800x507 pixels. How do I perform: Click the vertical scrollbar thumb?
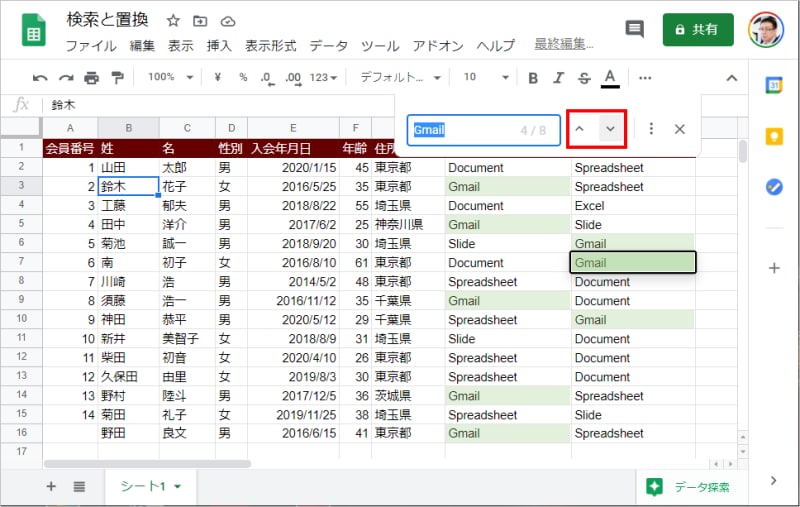pos(742,151)
